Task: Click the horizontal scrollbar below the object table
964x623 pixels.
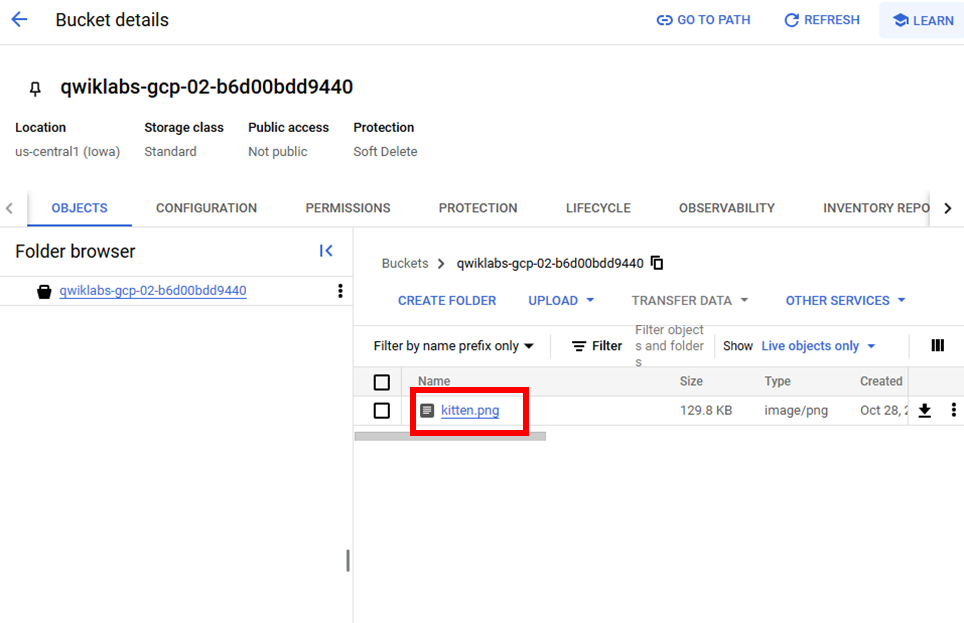Action: [x=450, y=437]
